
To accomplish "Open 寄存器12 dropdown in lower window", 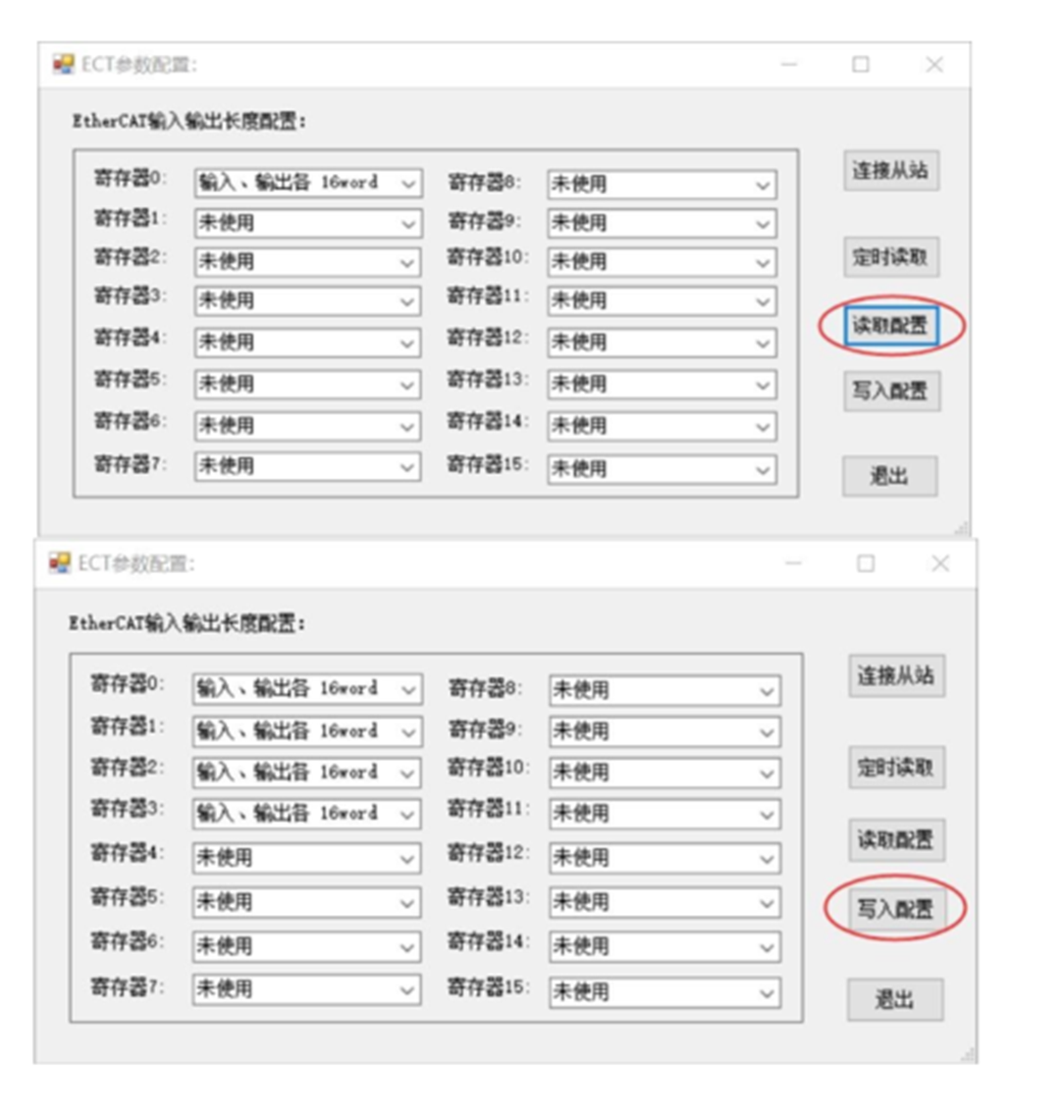I will [665, 858].
